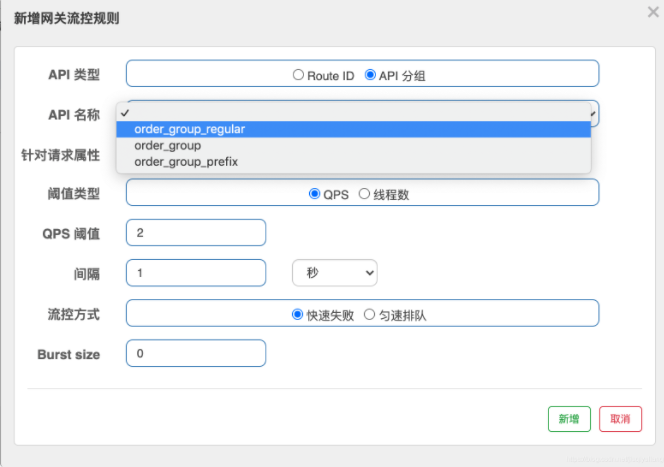Click the 间隔 interval input field
The image size is (664, 467).
[x=196, y=273]
